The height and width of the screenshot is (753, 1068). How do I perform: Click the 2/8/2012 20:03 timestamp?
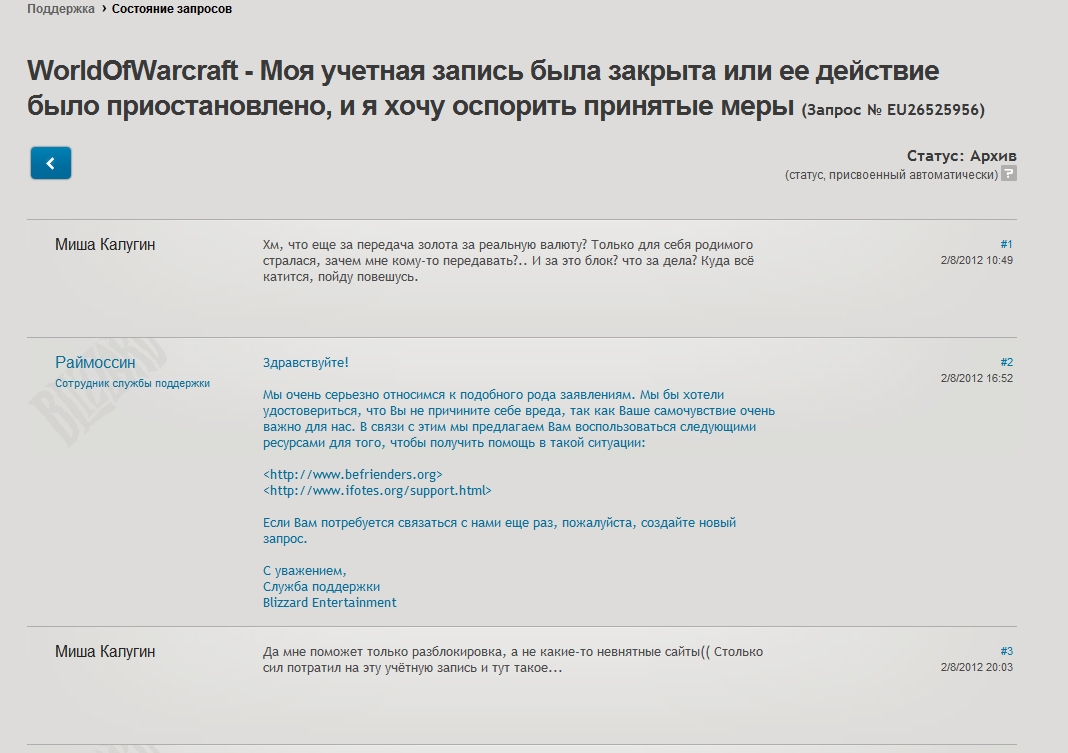pyautogui.click(x=976, y=667)
